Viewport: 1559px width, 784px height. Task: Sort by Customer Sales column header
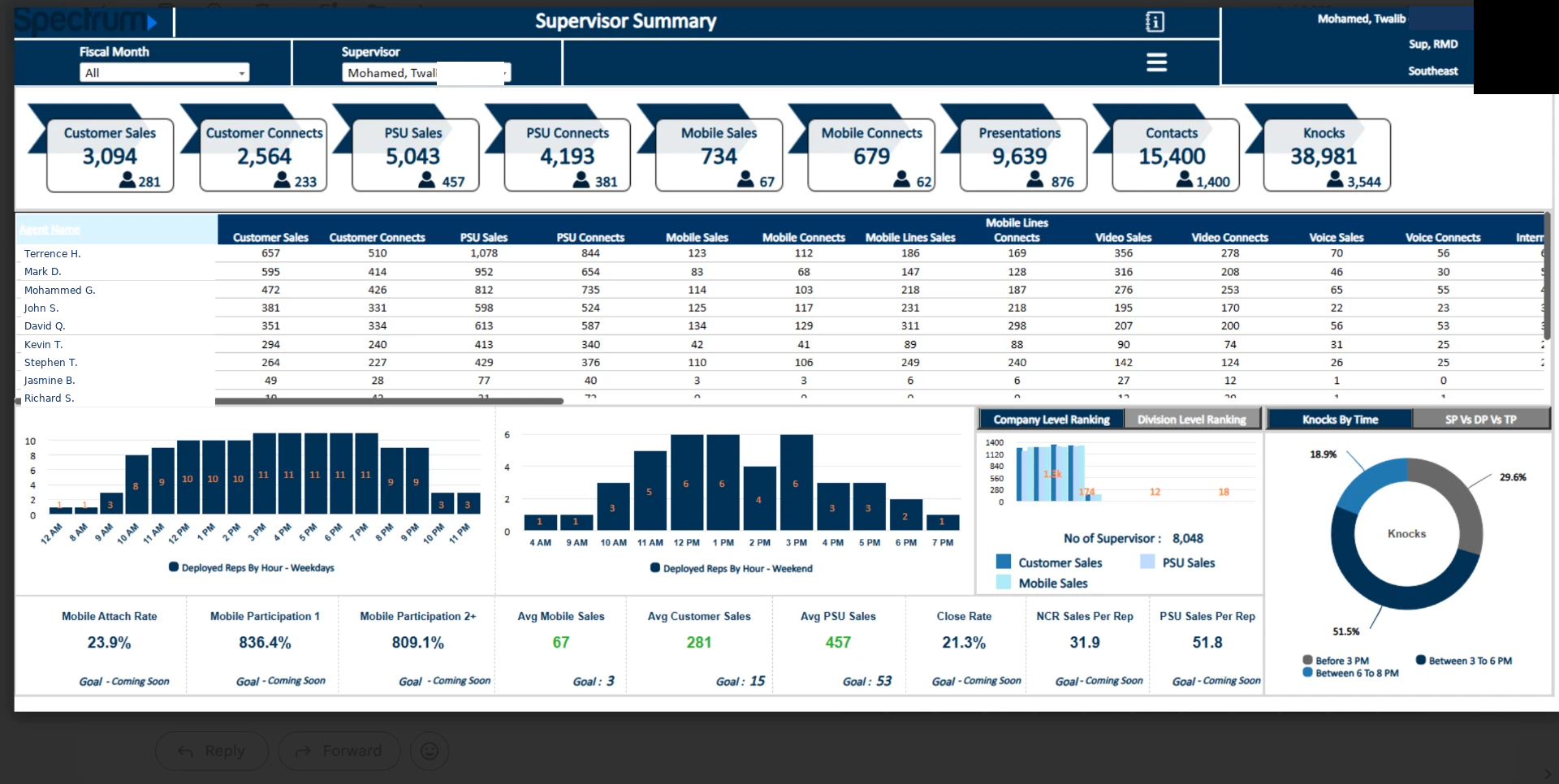click(270, 238)
